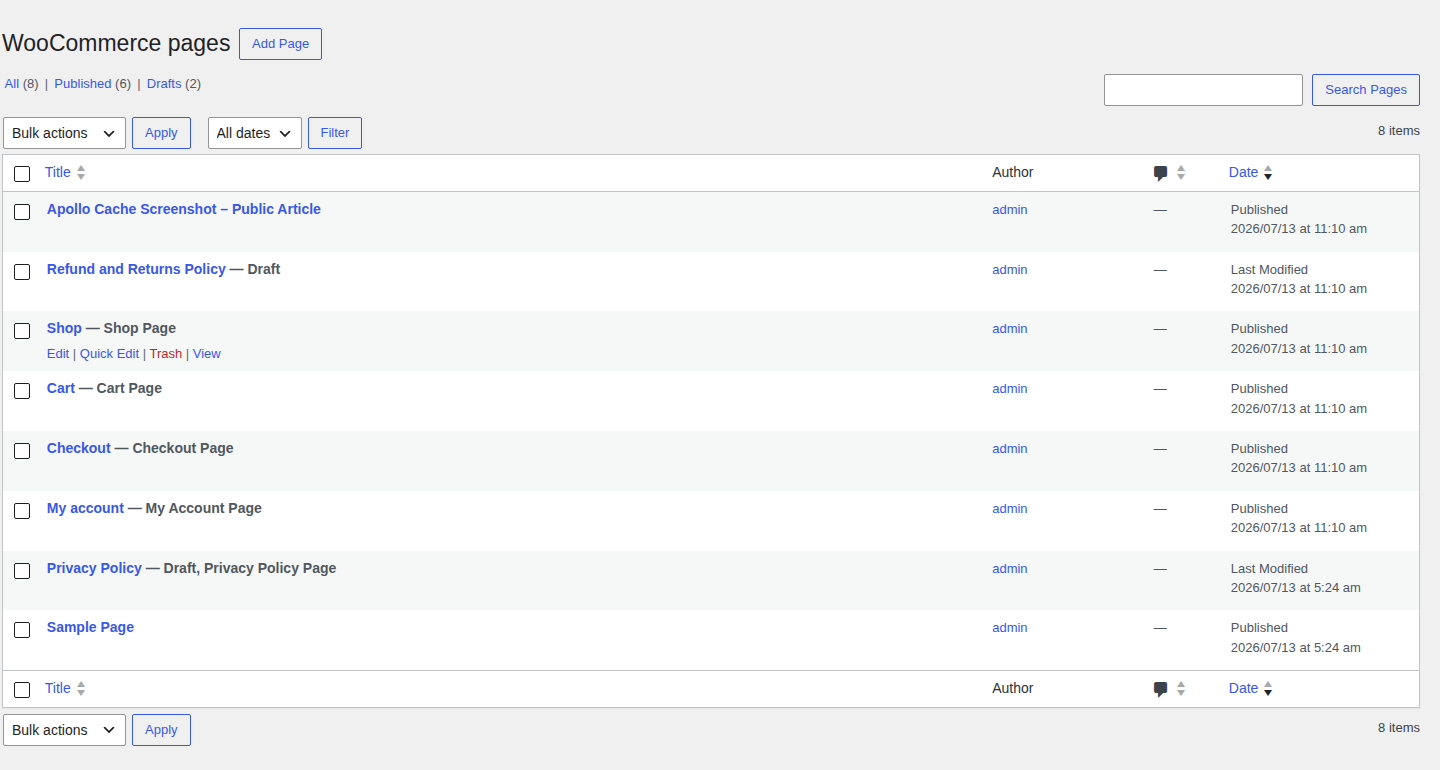Click admin author in My account row
The width and height of the screenshot is (1440, 770).
click(x=1010, y=509)
